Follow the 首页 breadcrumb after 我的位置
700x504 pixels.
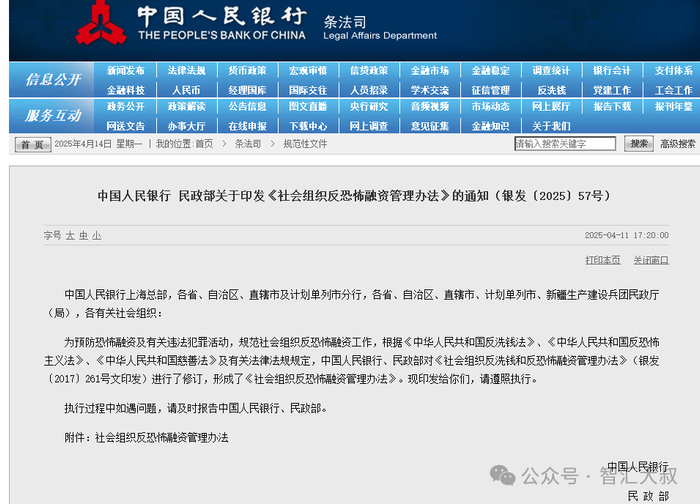204,144
